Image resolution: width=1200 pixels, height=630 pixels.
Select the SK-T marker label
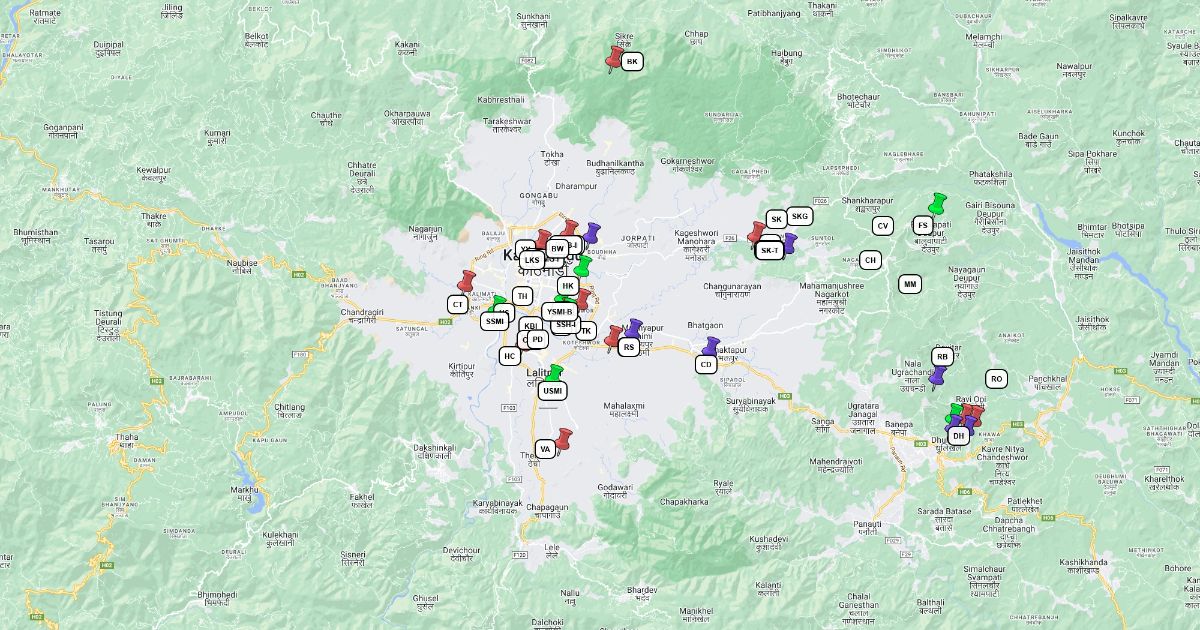tap(770, 250)
